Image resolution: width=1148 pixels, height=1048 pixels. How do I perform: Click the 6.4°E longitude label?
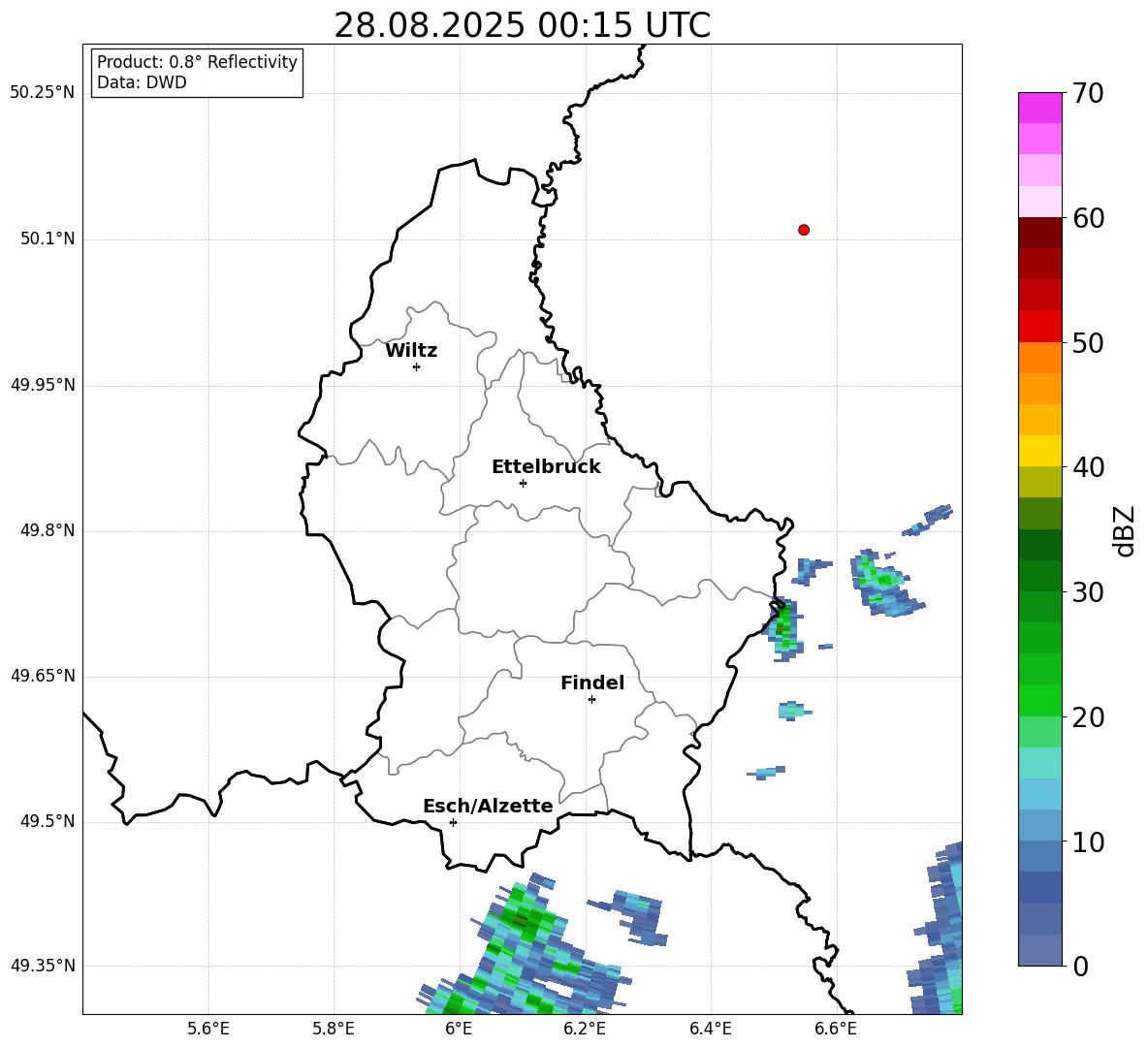pos(710,1029)
